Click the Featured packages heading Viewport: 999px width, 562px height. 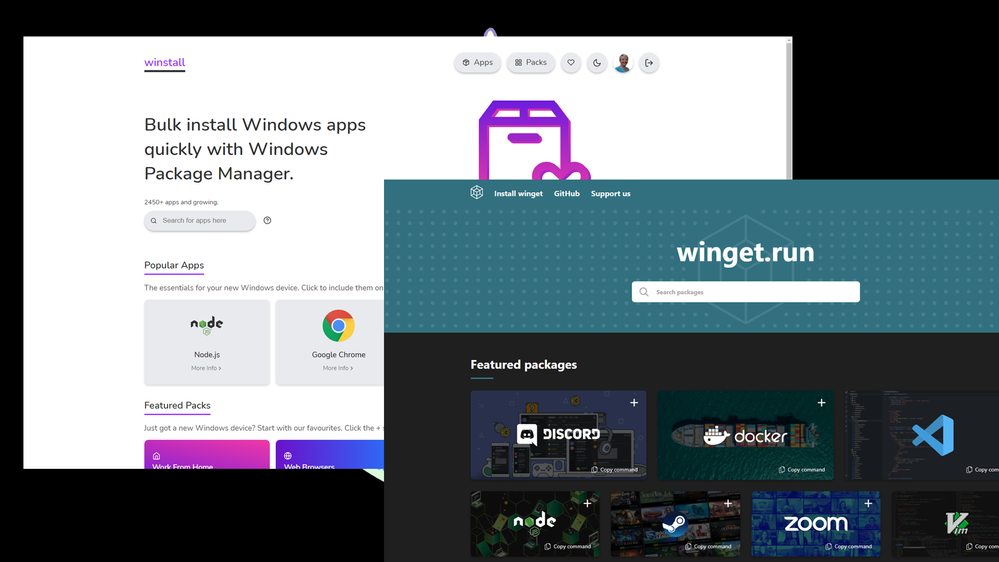[x=524, y=364]
